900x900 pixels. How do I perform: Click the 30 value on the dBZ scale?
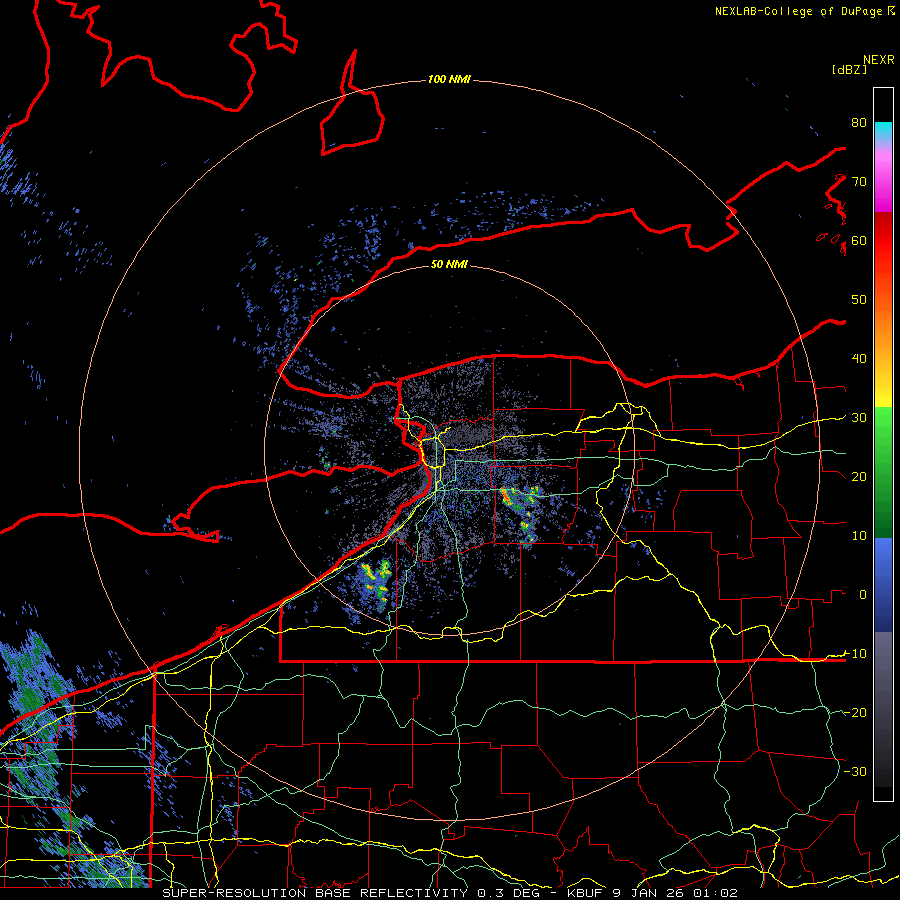point(859,418)
